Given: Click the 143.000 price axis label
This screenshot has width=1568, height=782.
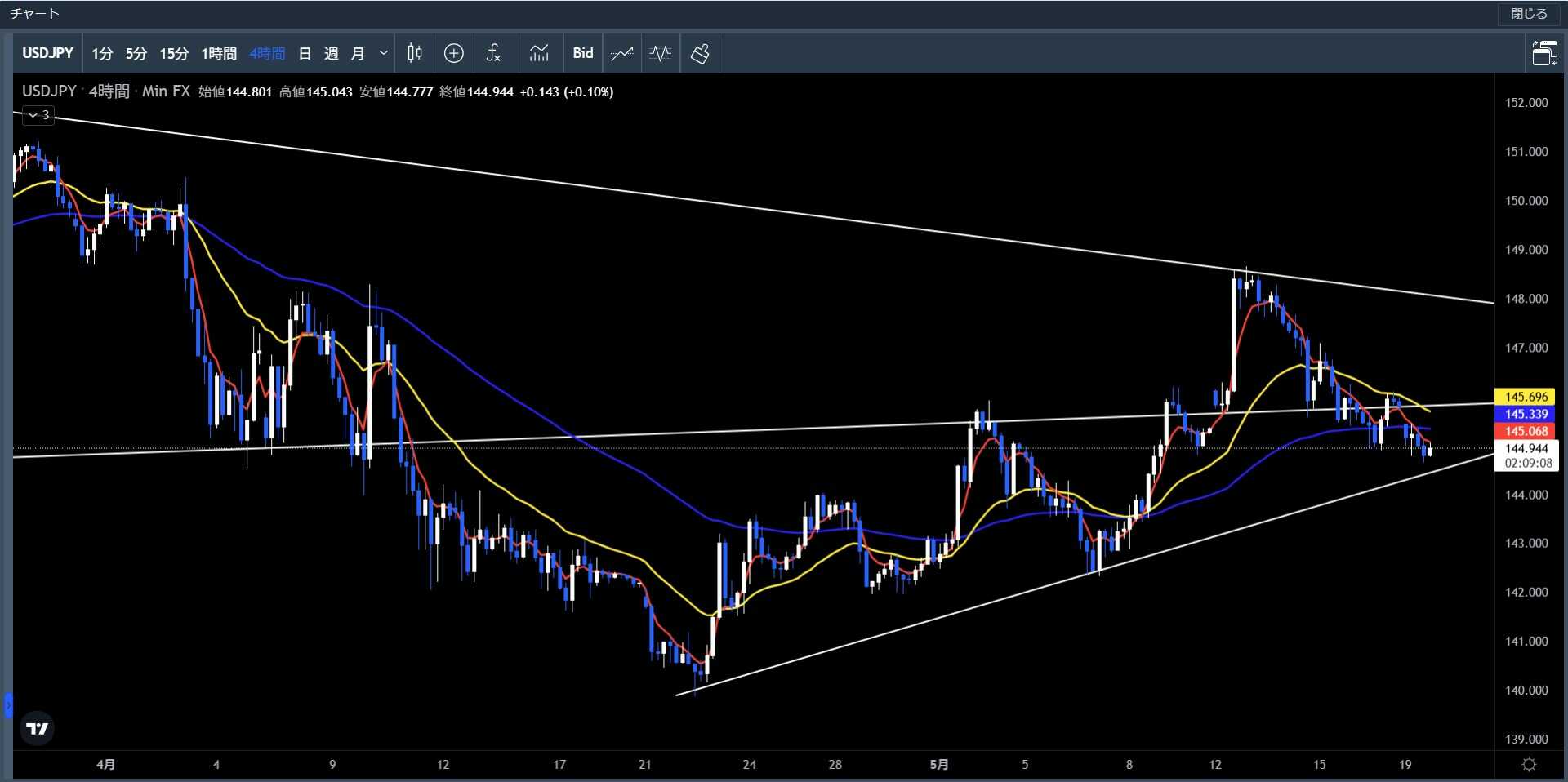Looking at the screenshot, I should pos(1526,544).
